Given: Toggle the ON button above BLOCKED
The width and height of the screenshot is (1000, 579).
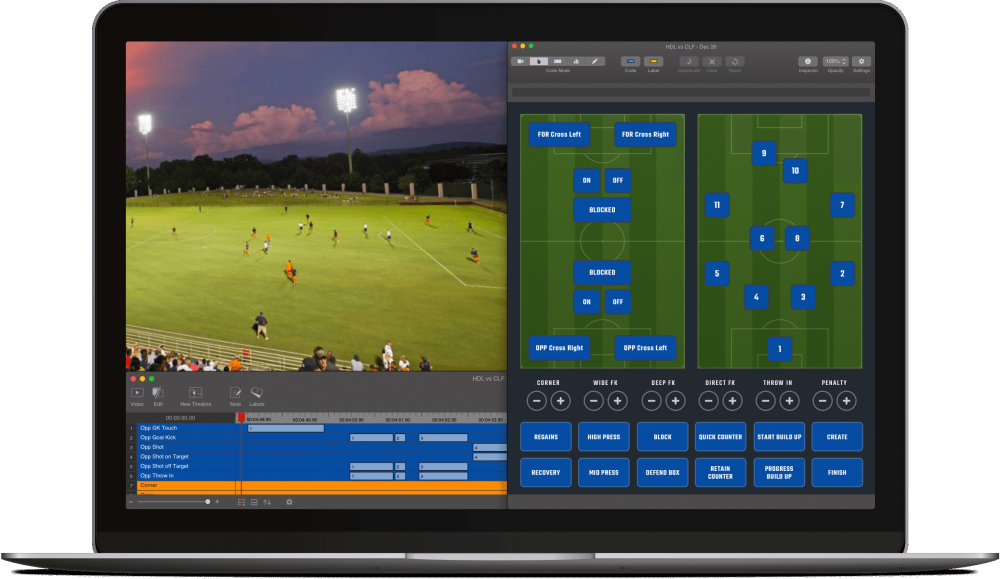Looking at the screenshot, I should click(586, 182).
